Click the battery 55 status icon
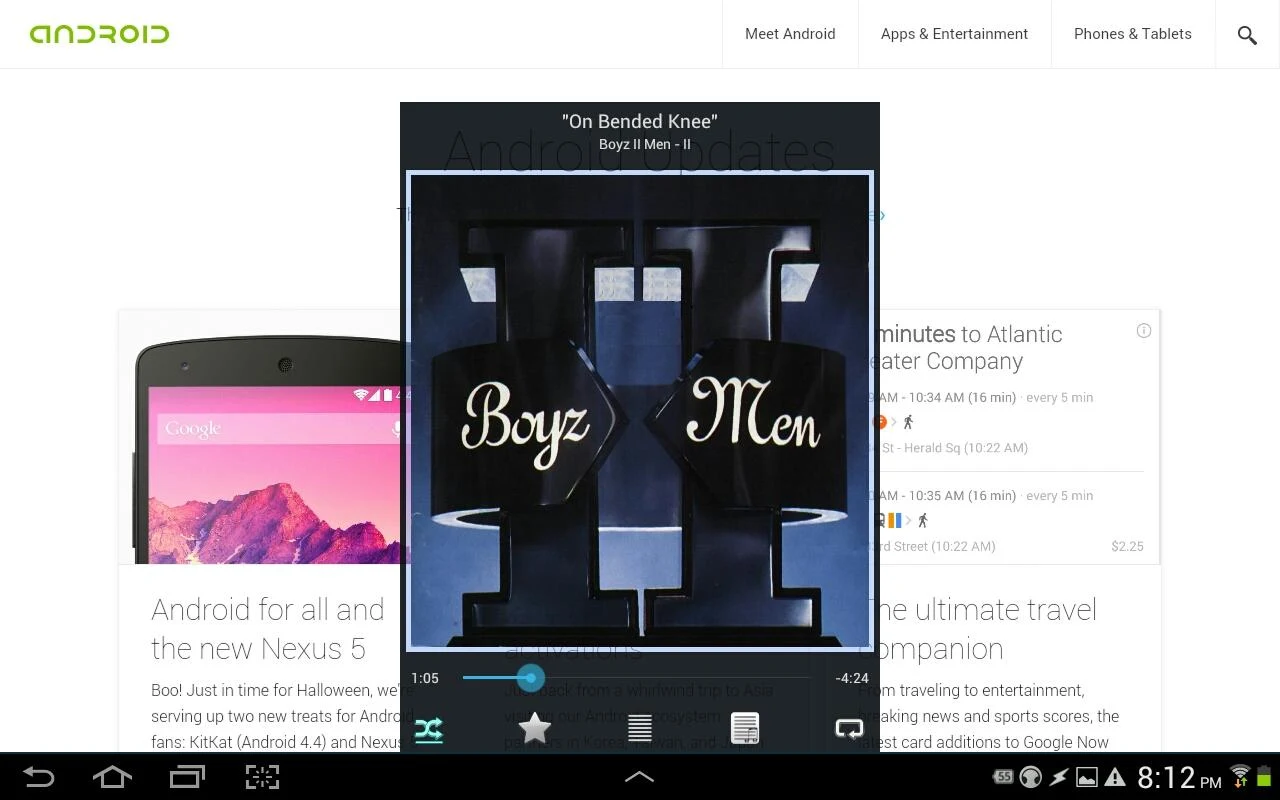 point(1003,777)
